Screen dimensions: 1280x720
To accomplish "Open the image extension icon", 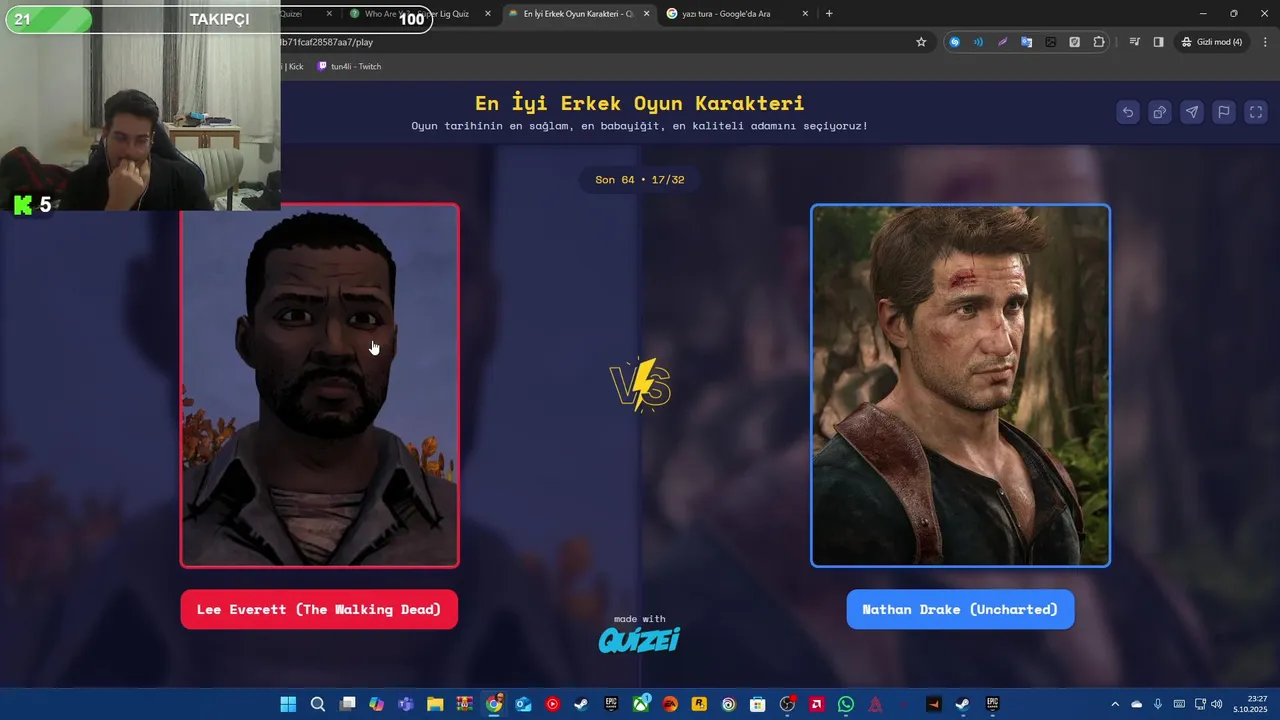I will tap(1050, 42).
